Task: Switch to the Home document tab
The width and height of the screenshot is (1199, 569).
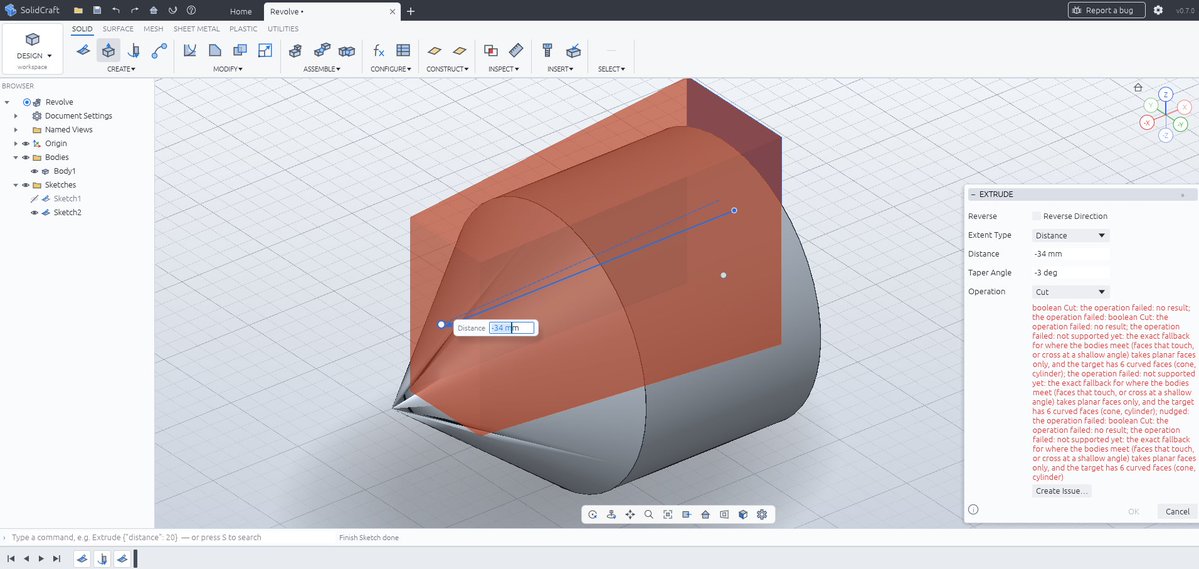Action: pos(241,11)
